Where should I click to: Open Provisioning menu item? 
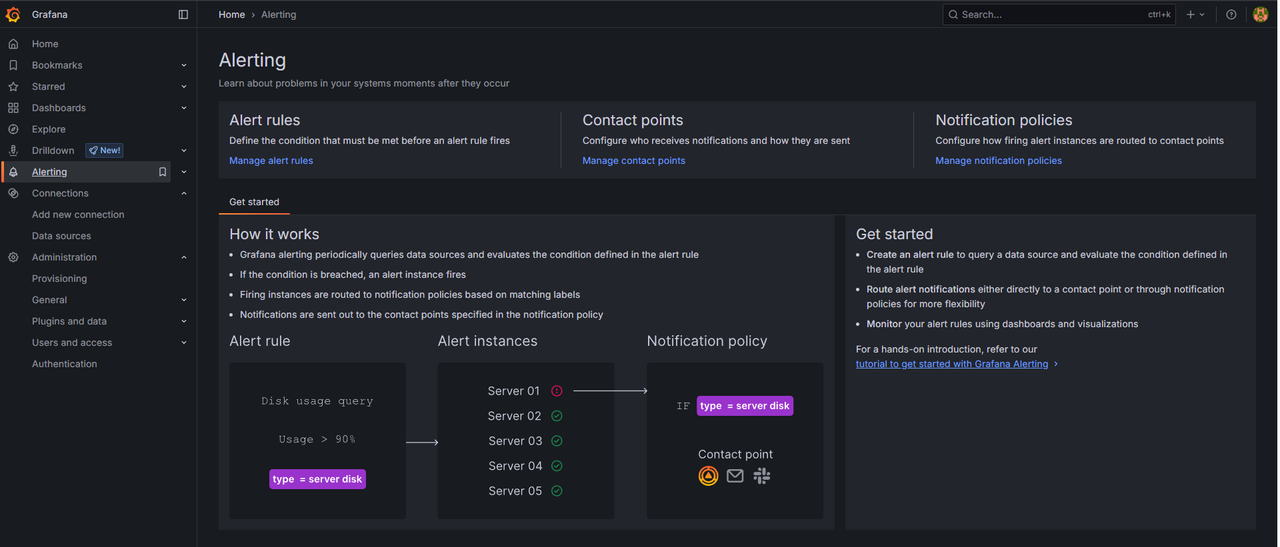tap(59, 279)
